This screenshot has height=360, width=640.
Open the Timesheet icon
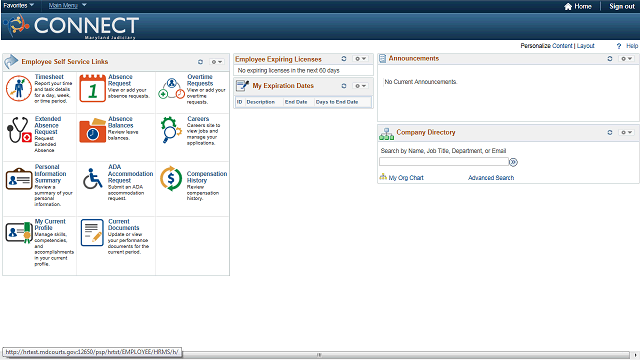pyautogui.click(x=19, y=88)
